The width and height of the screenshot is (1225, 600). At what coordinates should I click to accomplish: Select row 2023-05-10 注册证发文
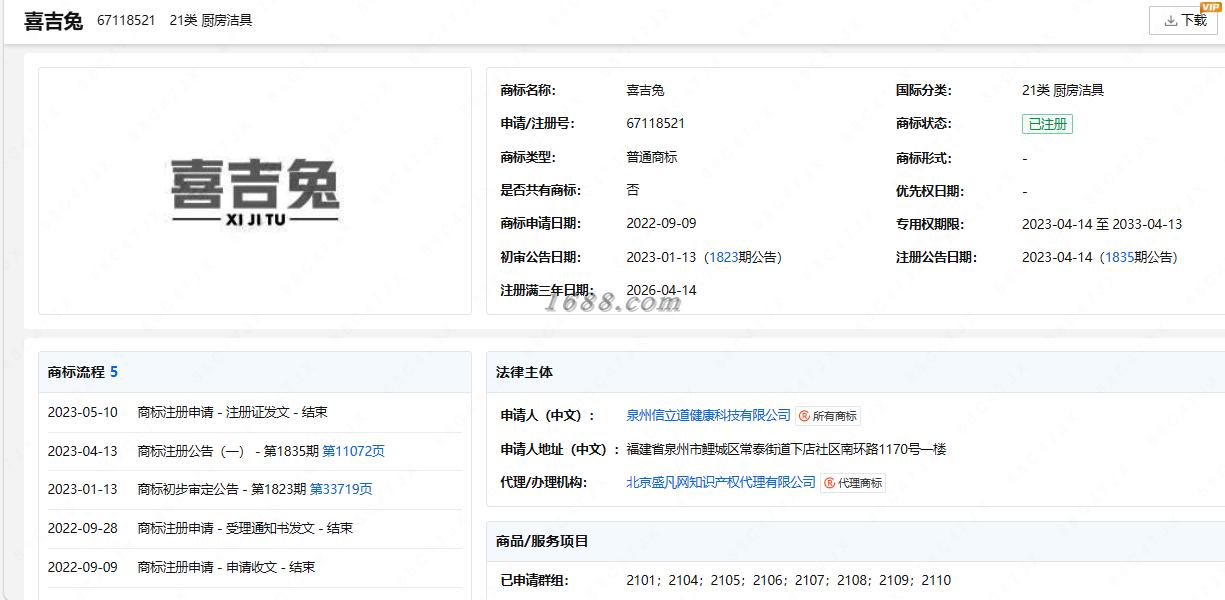point(255,412)
